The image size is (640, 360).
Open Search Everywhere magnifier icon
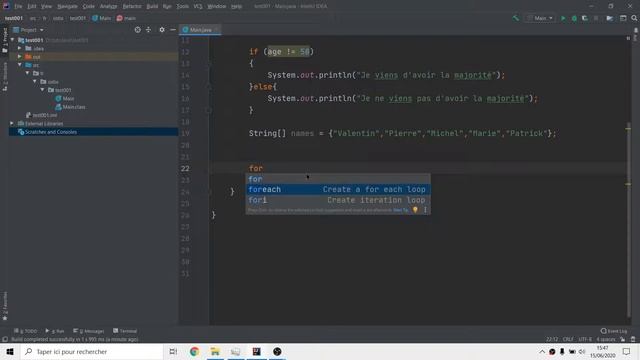click(x=634, y=18)
